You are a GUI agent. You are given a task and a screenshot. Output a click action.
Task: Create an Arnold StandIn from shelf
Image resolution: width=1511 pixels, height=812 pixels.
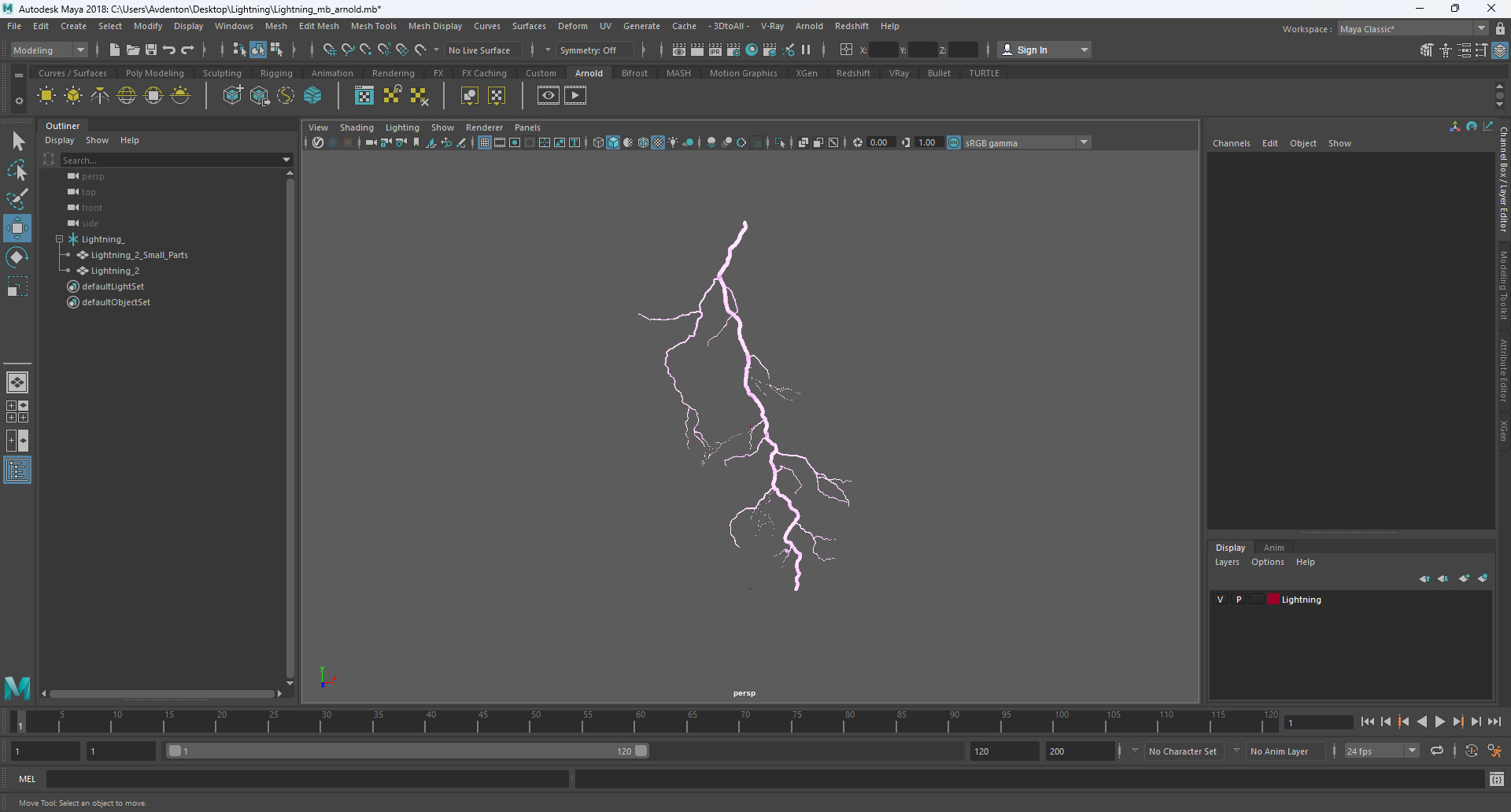tap(232, 96)
